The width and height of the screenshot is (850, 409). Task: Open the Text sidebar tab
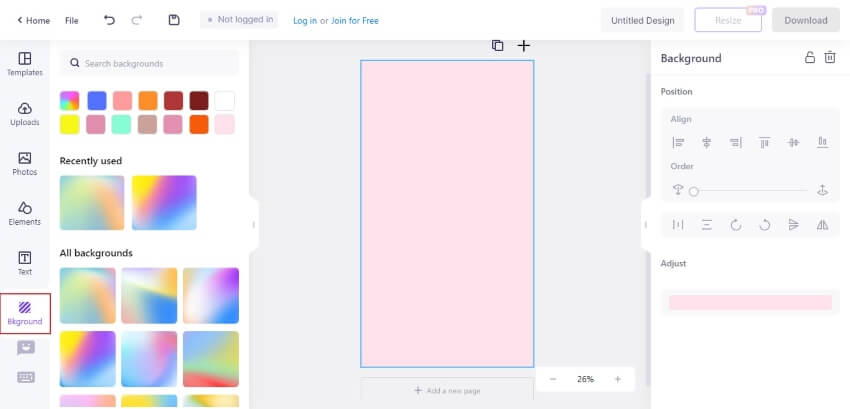tap(24, 264)
